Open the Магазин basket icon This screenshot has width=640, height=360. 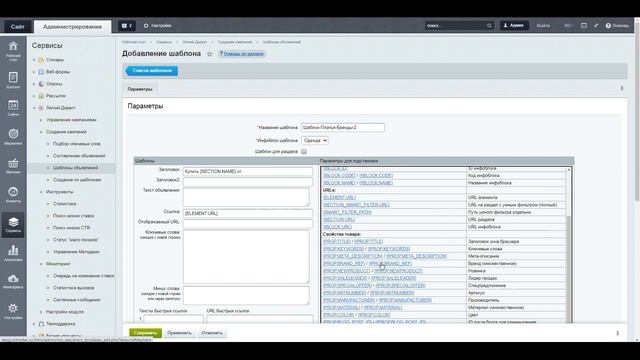pos(13,165)
